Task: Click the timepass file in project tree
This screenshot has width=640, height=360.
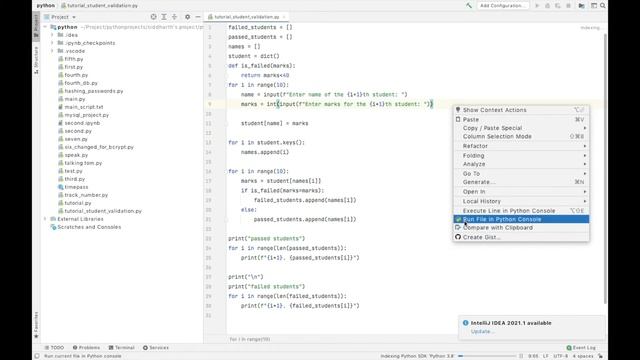Action: pyautogui.click(x=76, y=187)
